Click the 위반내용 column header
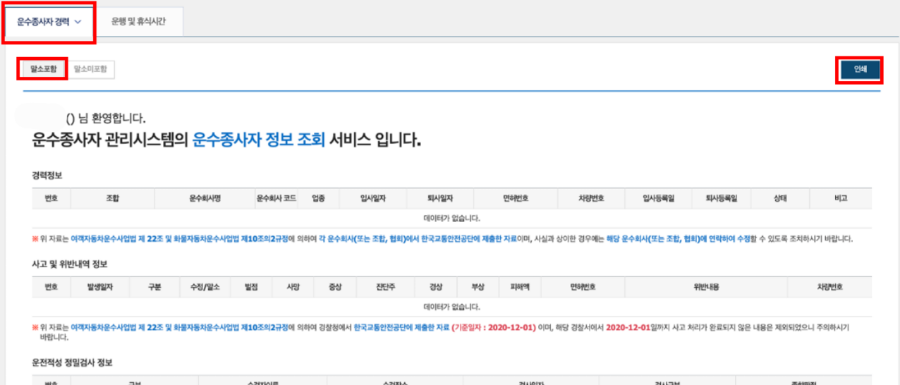Viewport: 900px width, 385px height. click(706, 286)
